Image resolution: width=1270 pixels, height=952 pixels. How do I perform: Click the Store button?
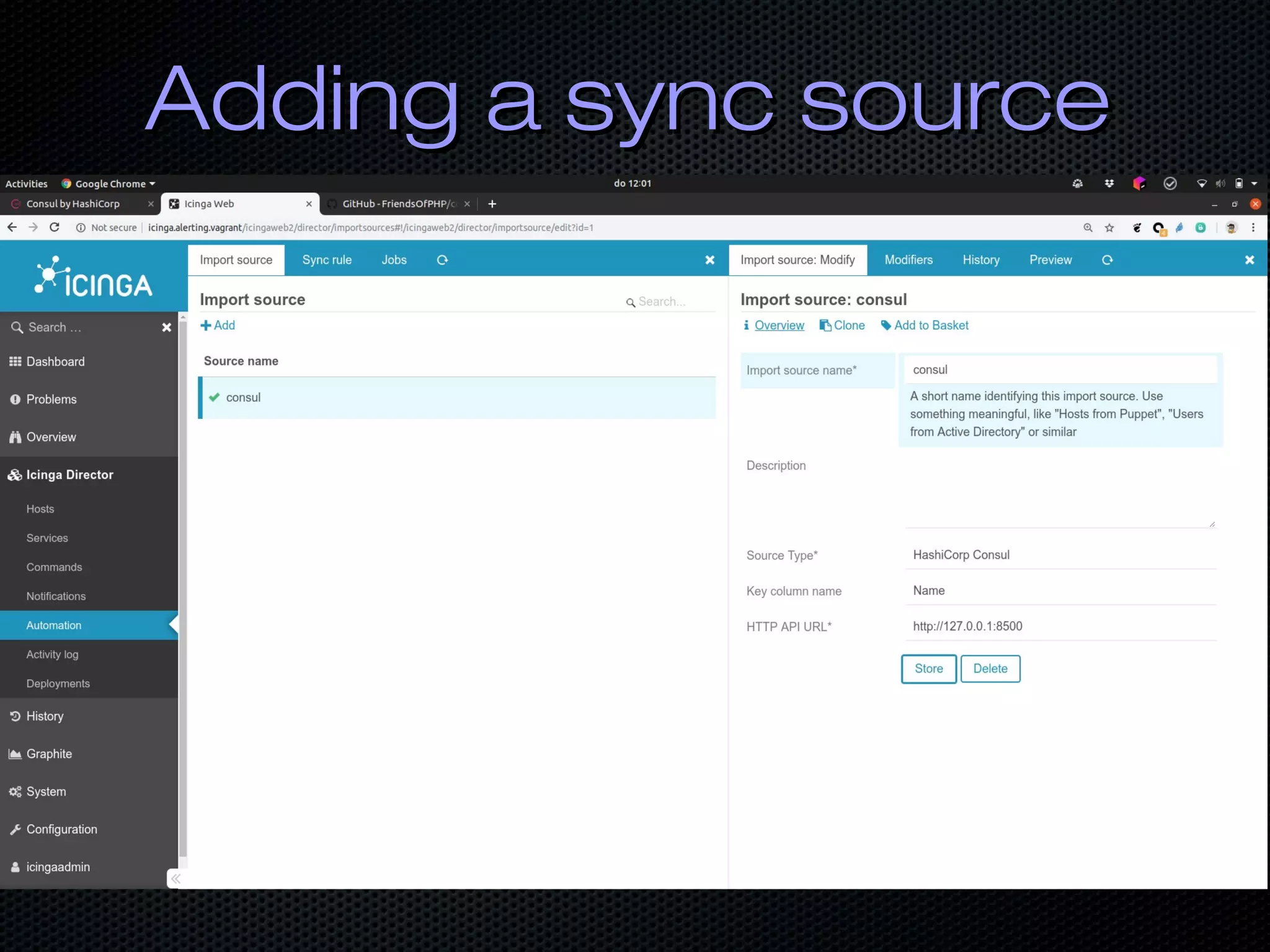[x=928, y=669]
